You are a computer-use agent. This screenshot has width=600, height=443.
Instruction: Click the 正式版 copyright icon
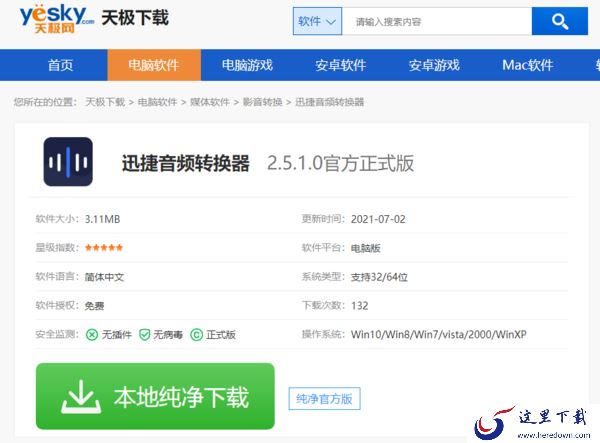pos(196,335)
